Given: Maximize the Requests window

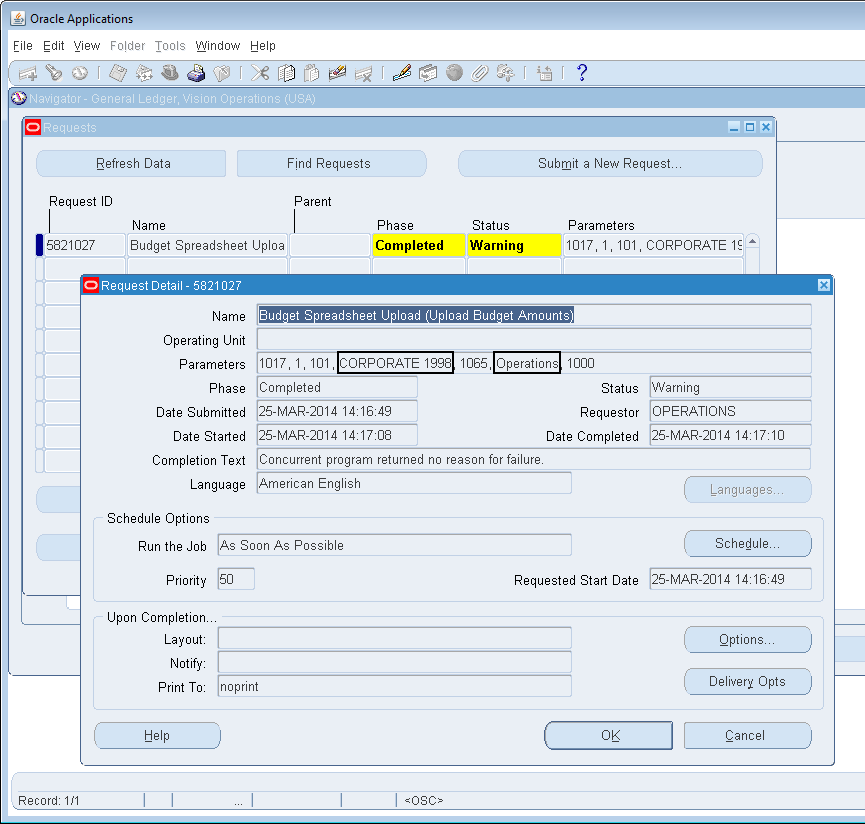Looking at the screenshot, I should click(750, 127).
